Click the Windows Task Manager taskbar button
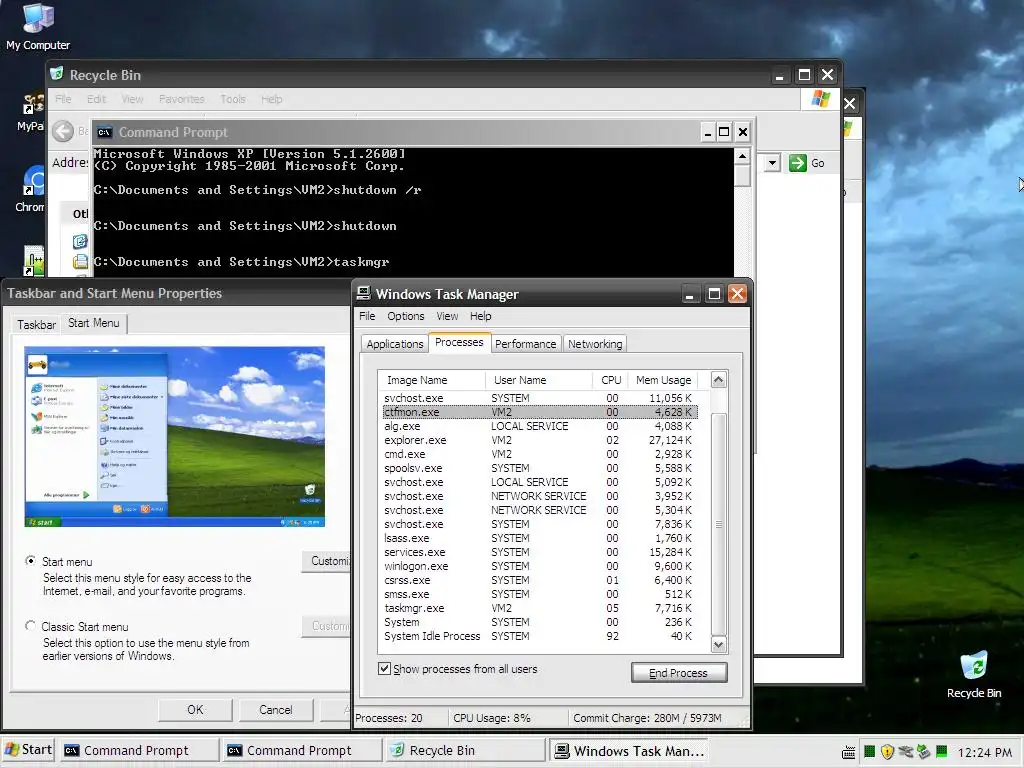 click(630, 750)
